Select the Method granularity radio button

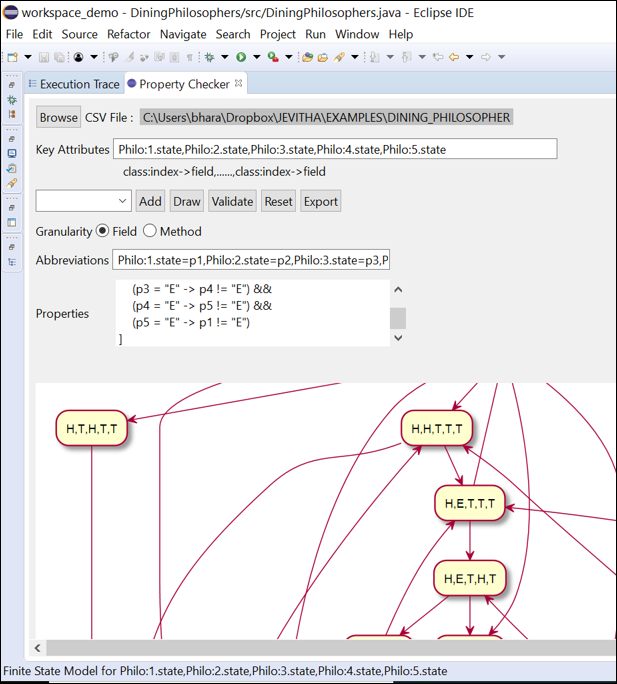[x=150, y=231]
